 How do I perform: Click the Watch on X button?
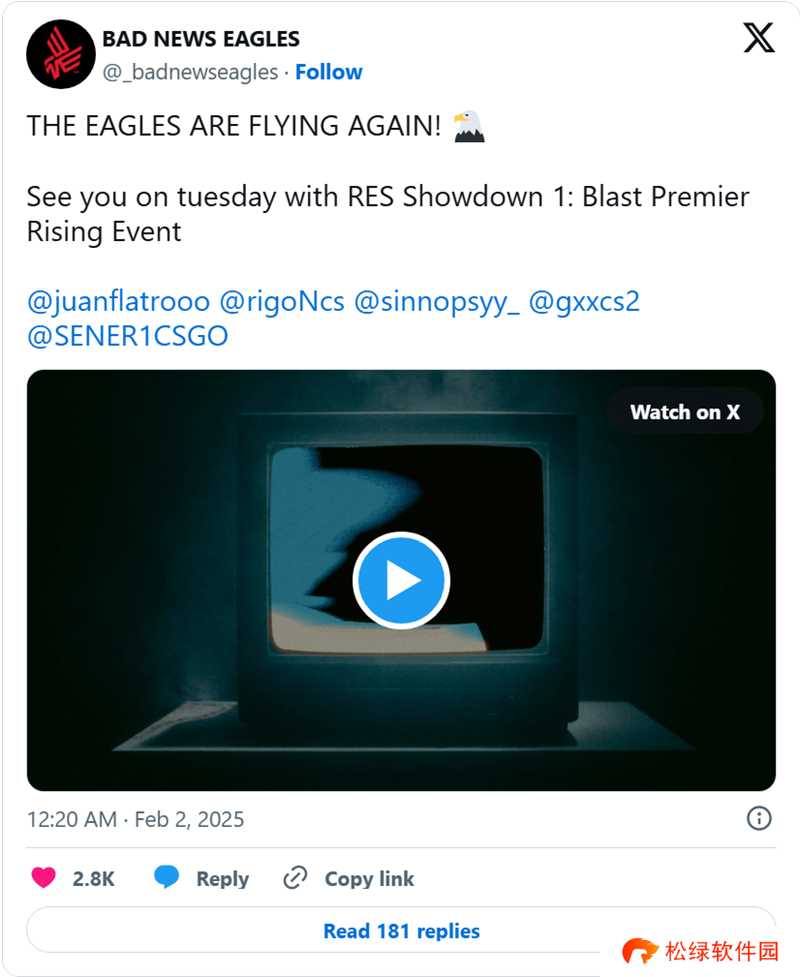click(x=685, y=412)
